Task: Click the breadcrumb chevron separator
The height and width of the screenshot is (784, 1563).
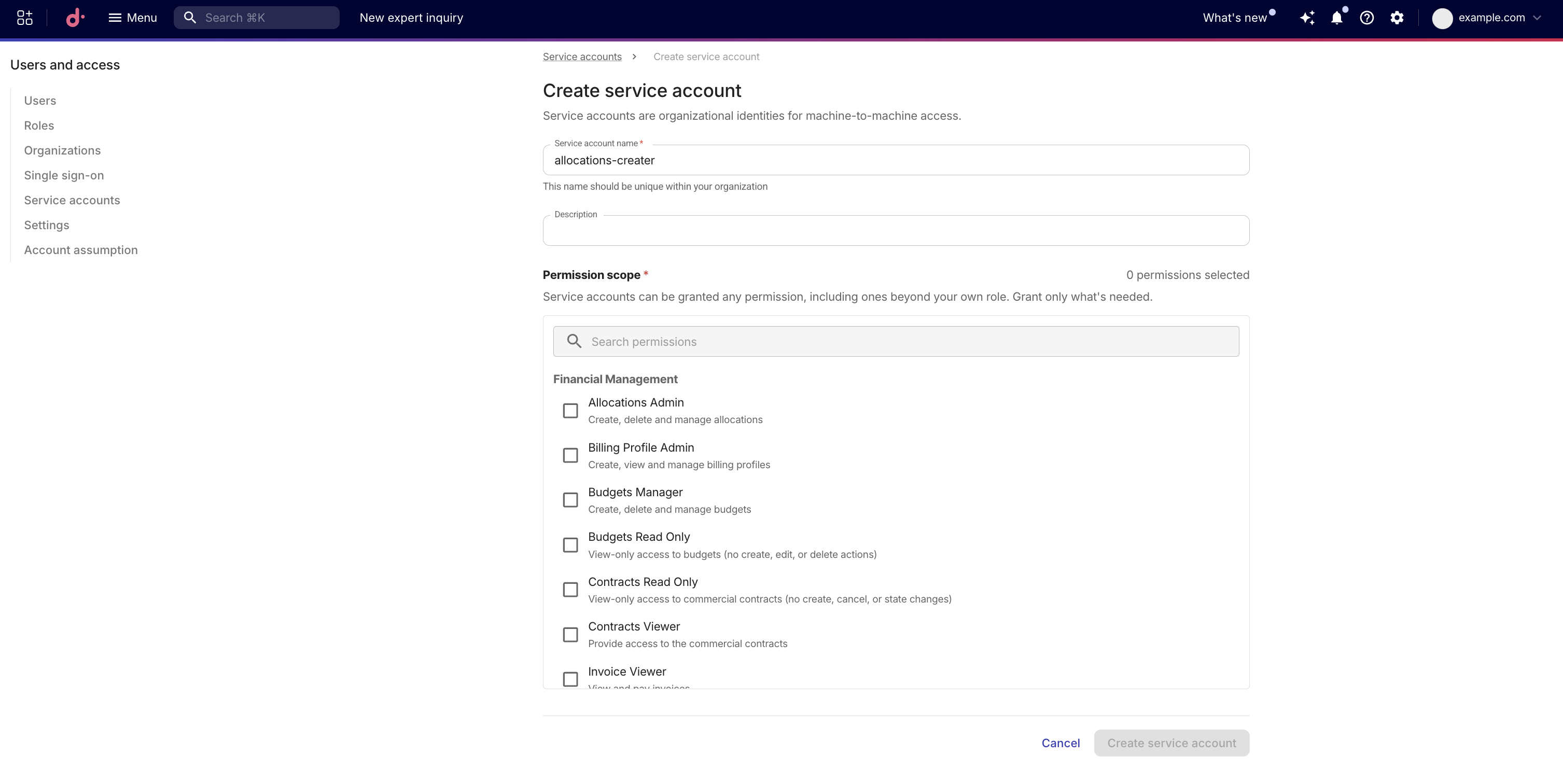Action: [x=634, y=57]
